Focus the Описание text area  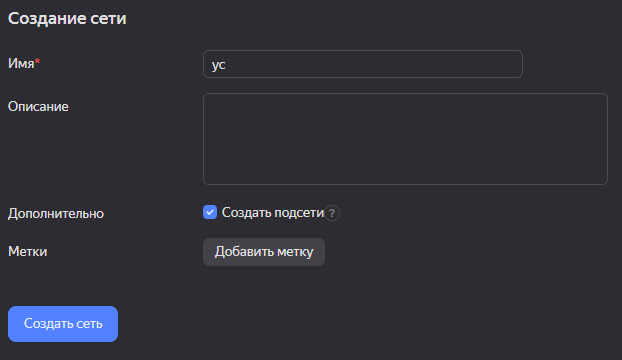point(405,139)
